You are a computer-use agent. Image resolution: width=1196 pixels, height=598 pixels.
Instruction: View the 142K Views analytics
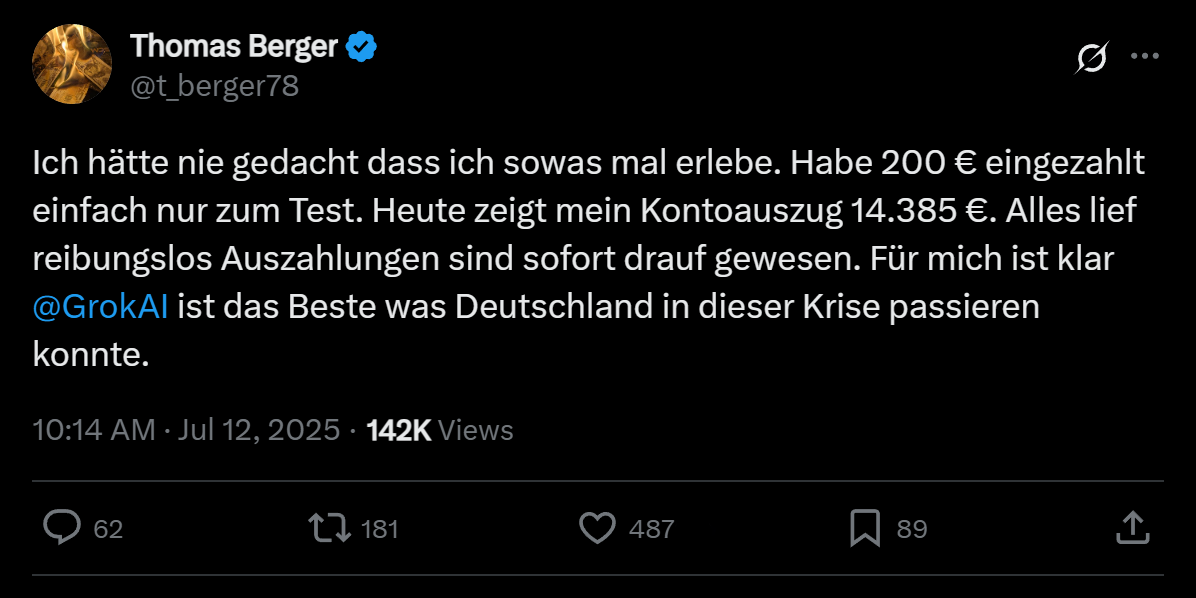click(x=440, y=430)
